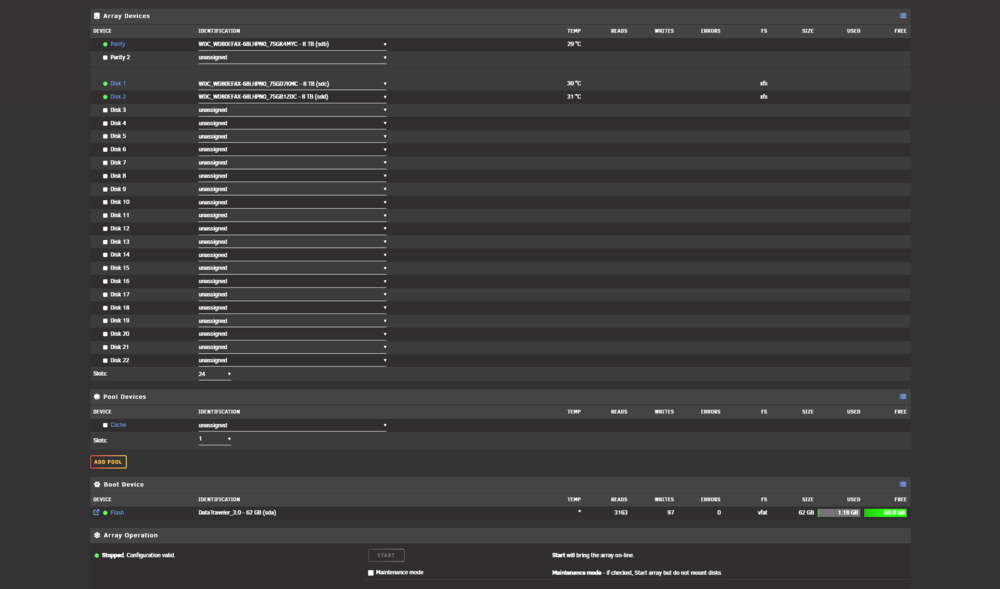Open the pool Slots dropdown showing 1
Screen dimensions: 1000x589
tap(214, 439)
